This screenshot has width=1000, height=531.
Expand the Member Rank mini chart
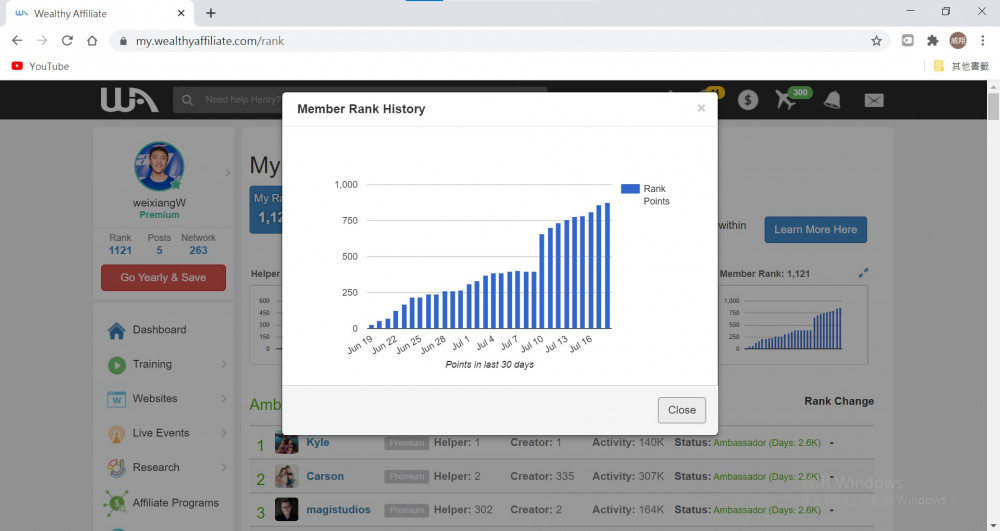(x=864, y=273)
